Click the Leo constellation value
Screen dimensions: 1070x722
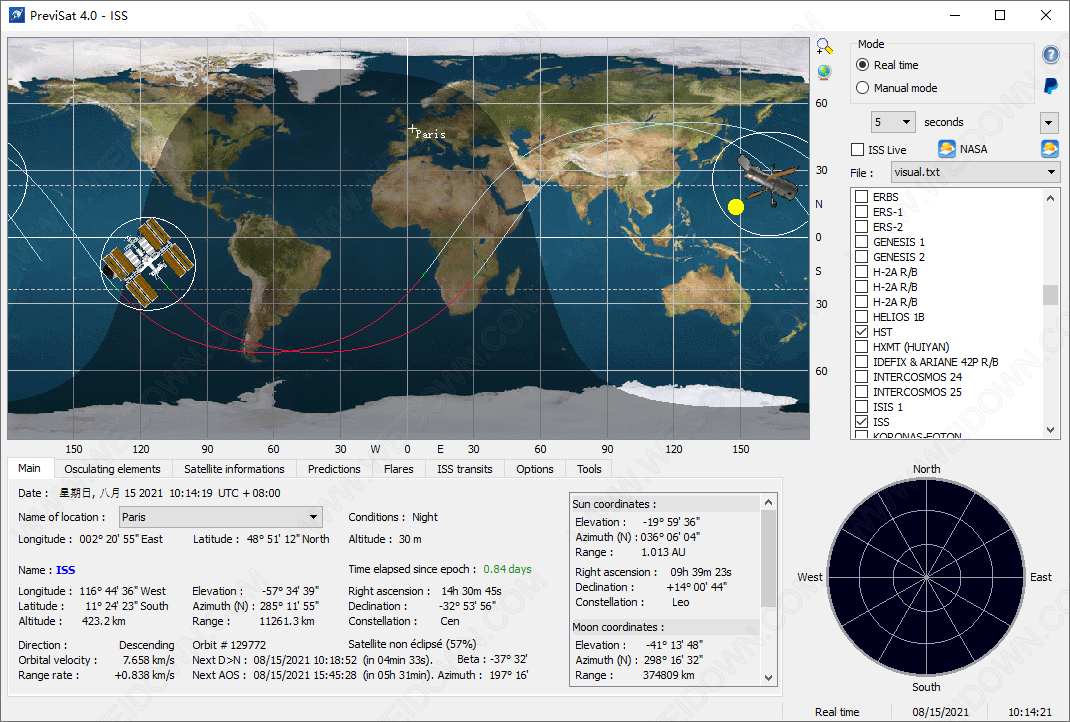[680, 602]
